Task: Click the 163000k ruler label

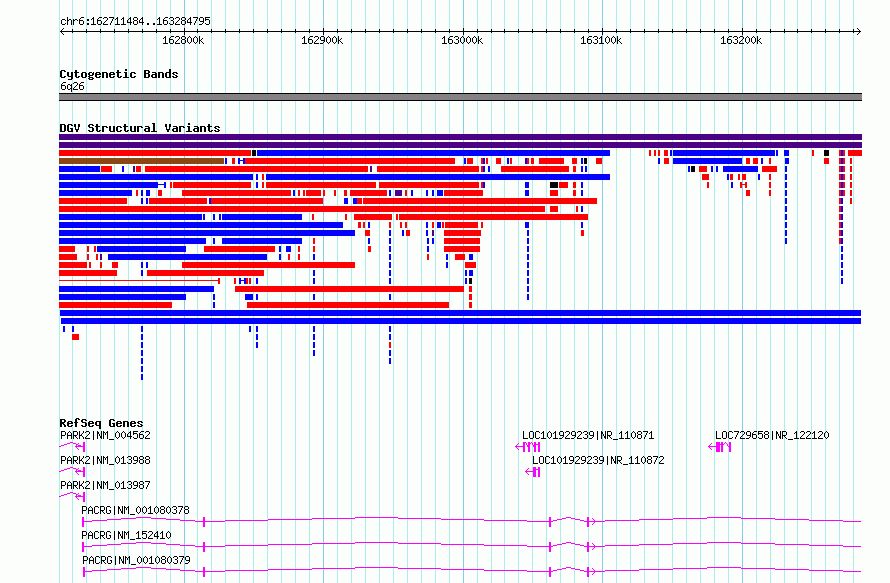Action: pyautogui.click(x=462, y=40)
